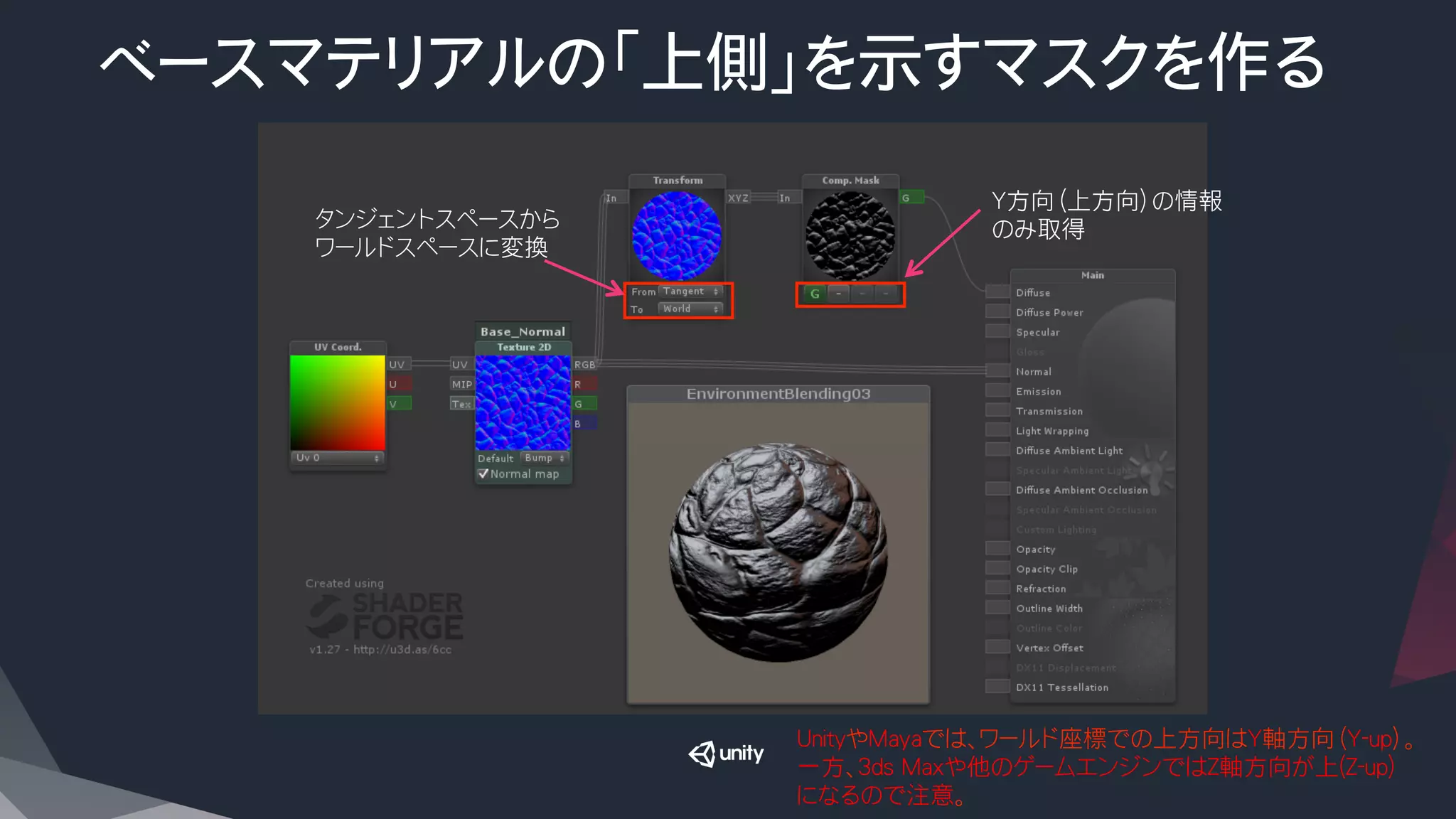Select the Comp. Mask sphere preview
1456x819 pixels.
(850, 235)
